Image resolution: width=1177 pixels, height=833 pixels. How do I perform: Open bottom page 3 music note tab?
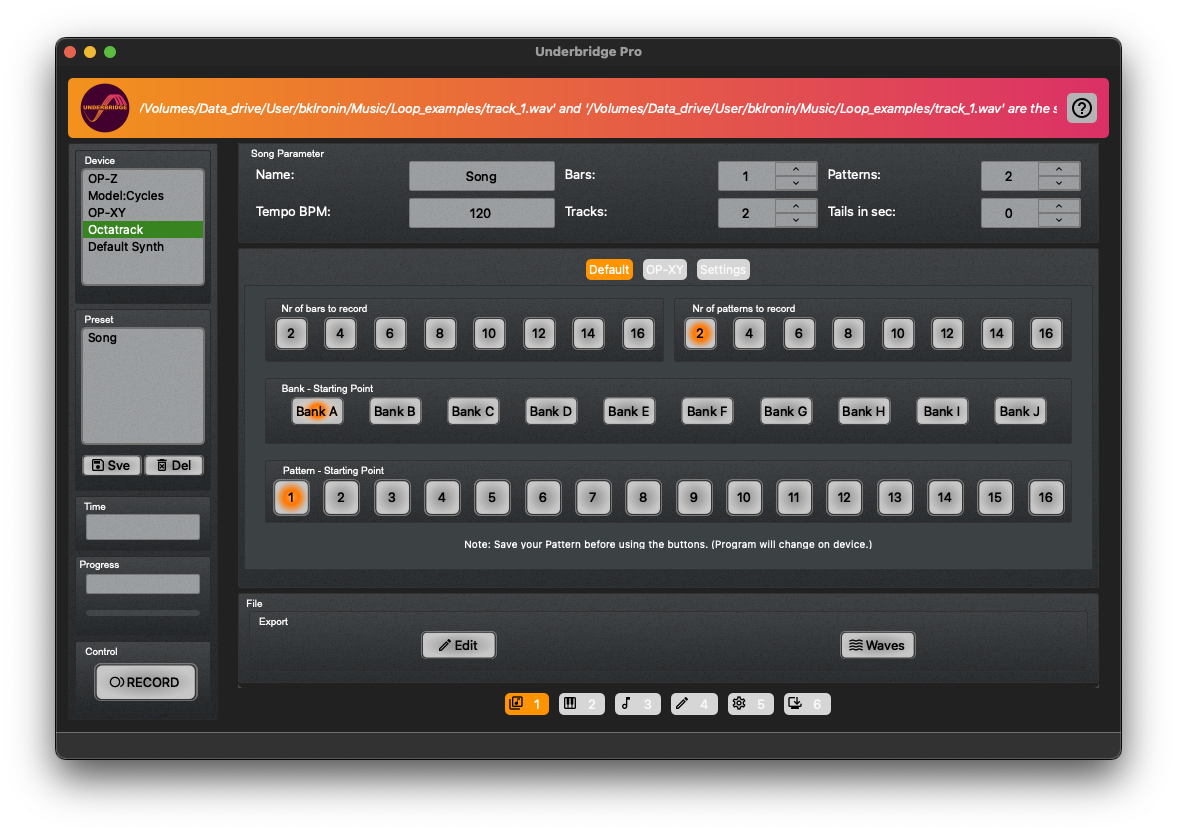click(637, 704)
